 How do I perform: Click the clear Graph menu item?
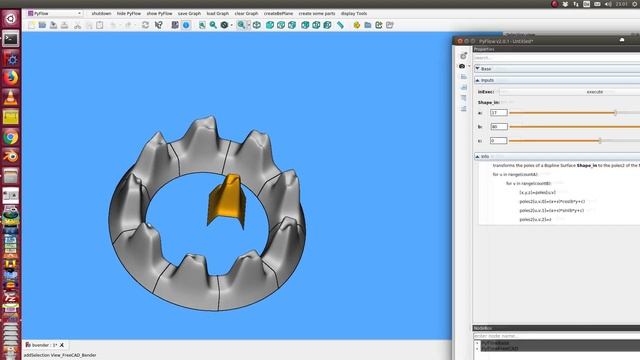pos(246,13)
